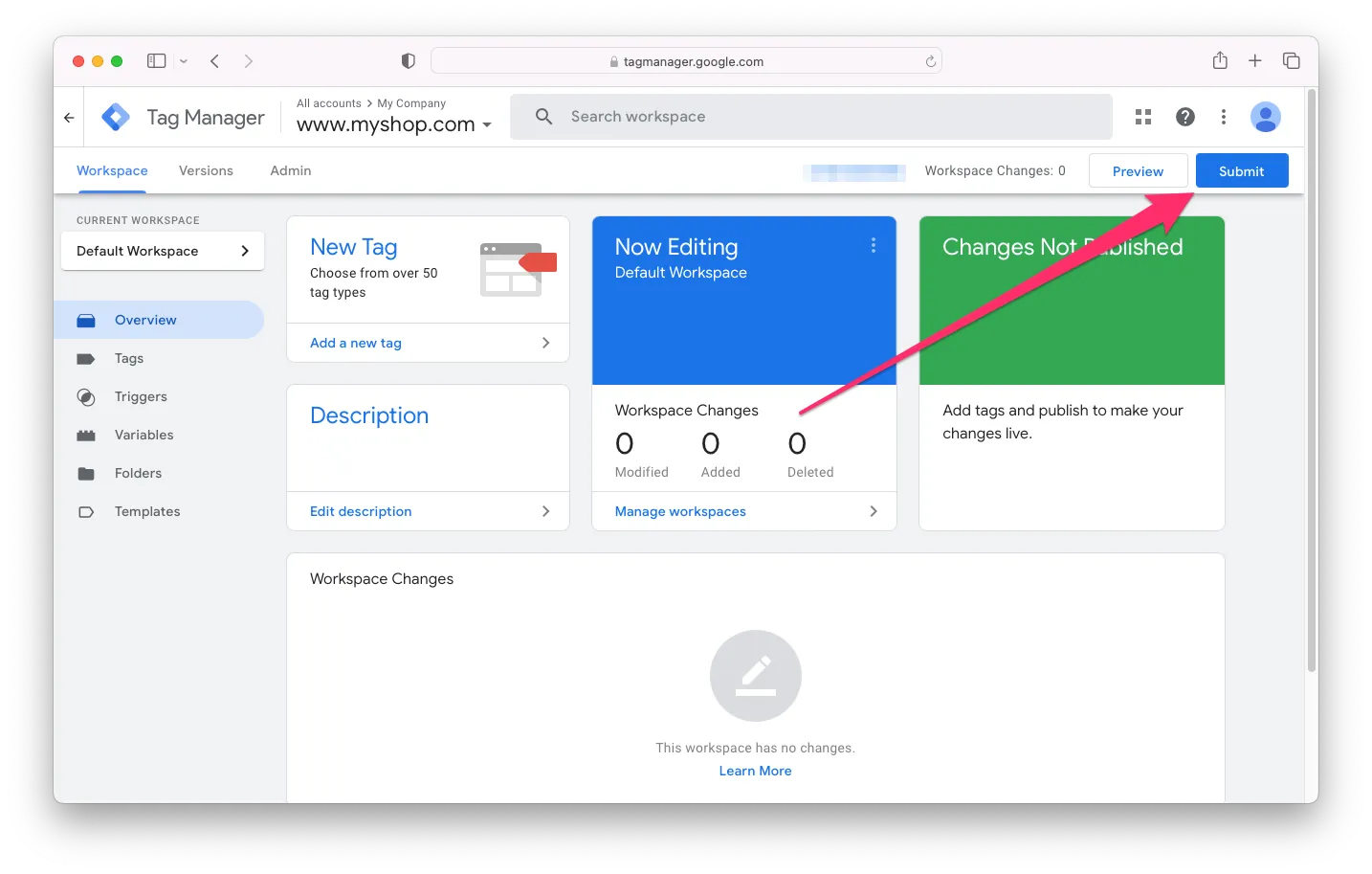Open the three-dot menu beside help icon
Image resolution: width=1372 pixels, height=874 pixels.
point(1224,117)
